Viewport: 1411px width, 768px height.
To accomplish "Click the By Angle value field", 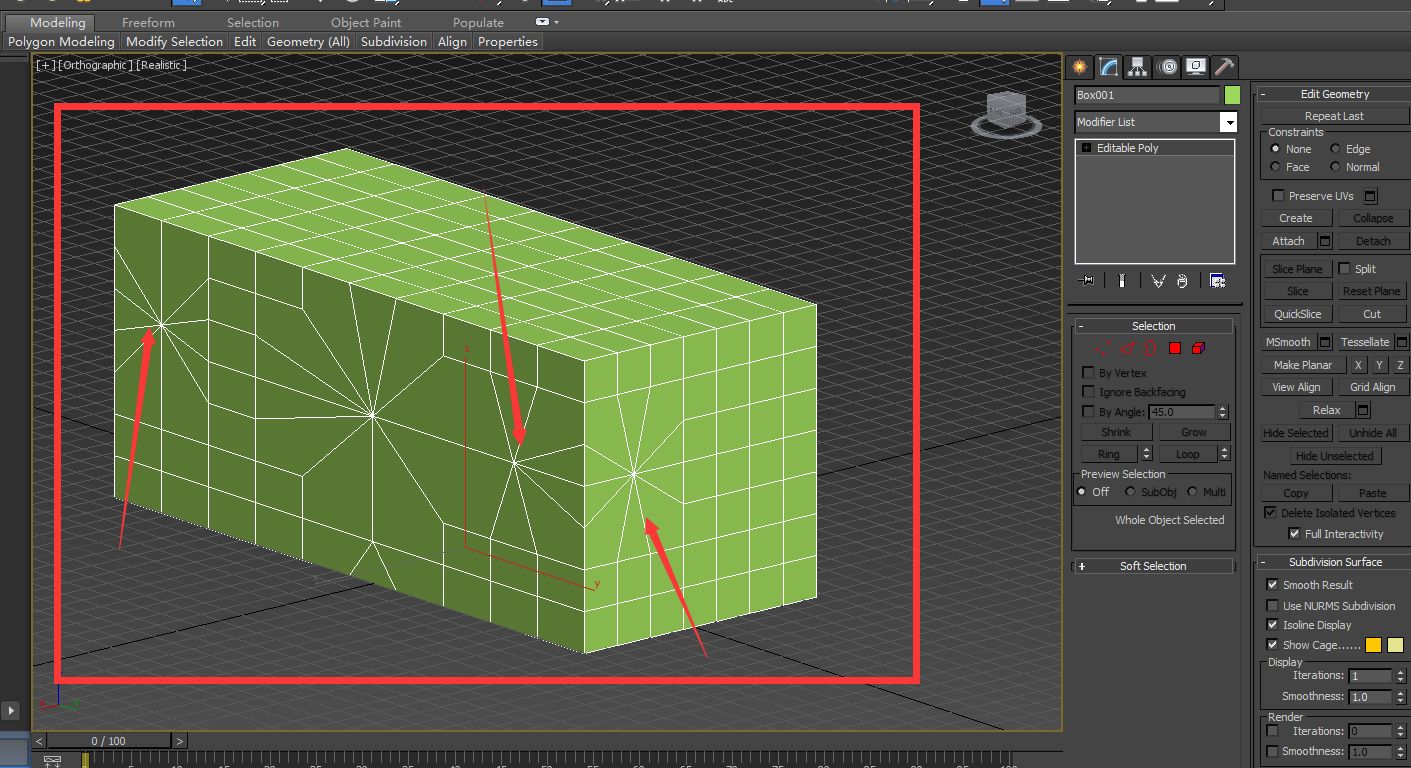I will 1182,412.
